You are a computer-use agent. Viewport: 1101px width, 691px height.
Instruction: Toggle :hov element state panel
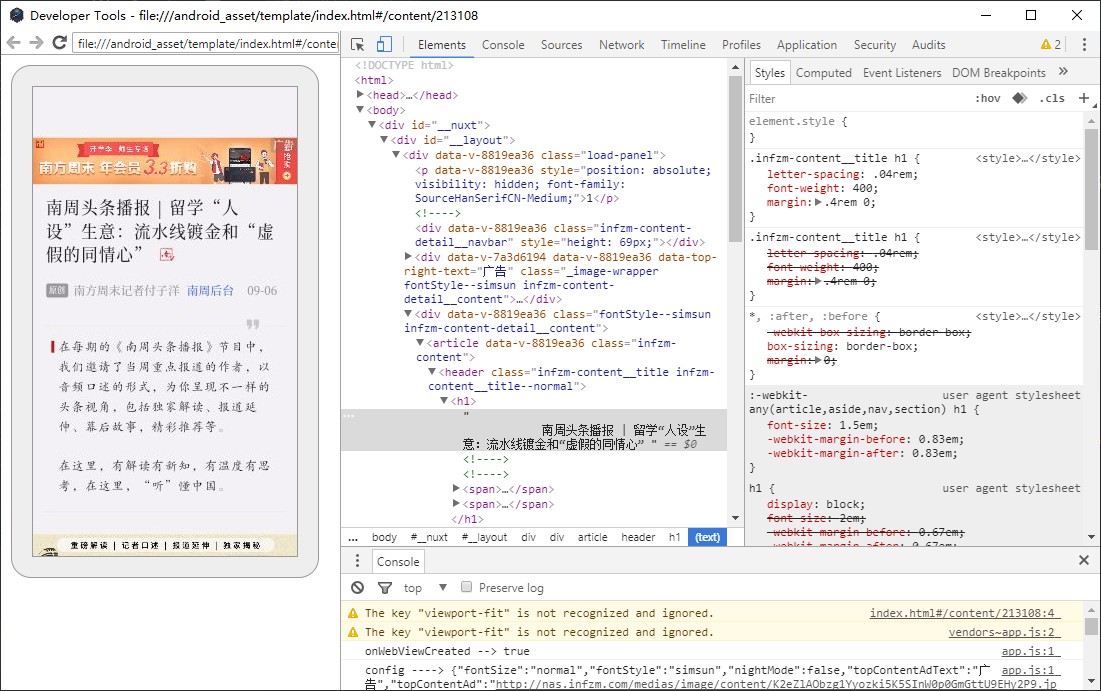point(987,98)
